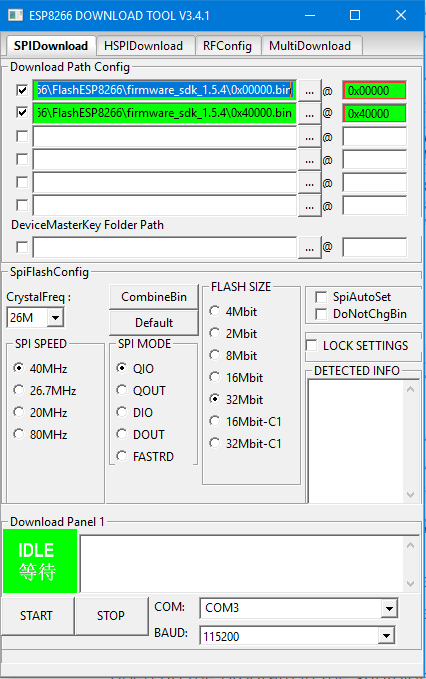Image resolution: width=426 pixels, height=679 pixels.
Task: Browse for DeviceMasterKey folder path
Action: 310,248
